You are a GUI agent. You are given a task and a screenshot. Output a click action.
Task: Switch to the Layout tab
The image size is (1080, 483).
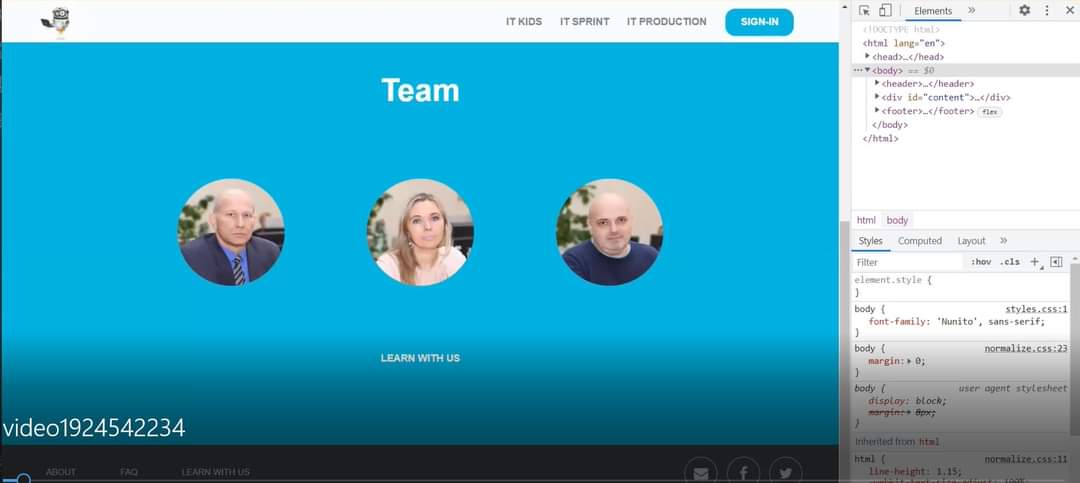(x=971, y=240)
